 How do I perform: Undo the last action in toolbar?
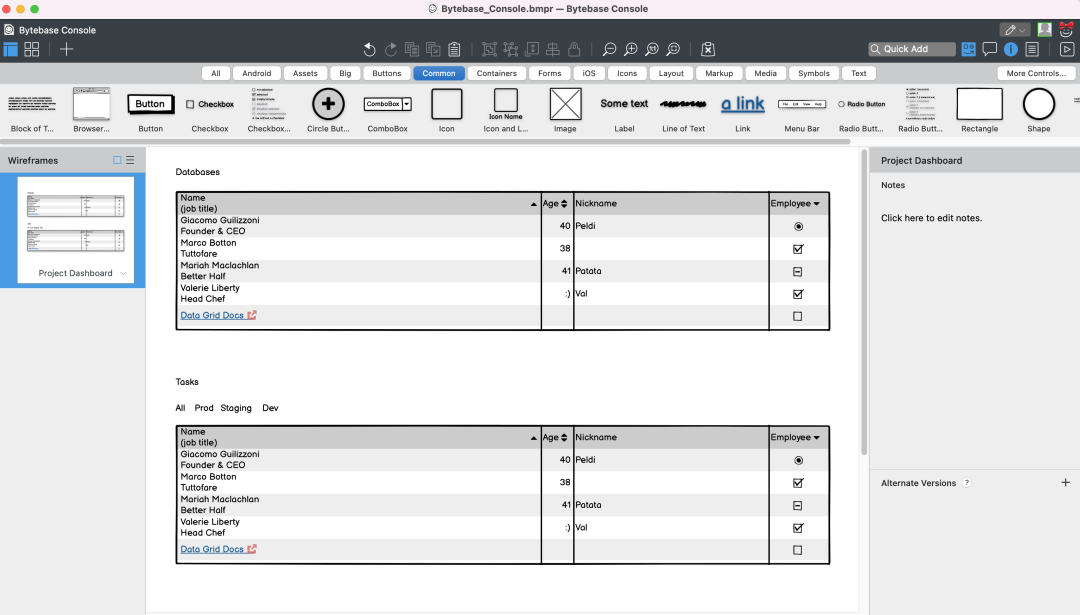[x=369, y=49]
